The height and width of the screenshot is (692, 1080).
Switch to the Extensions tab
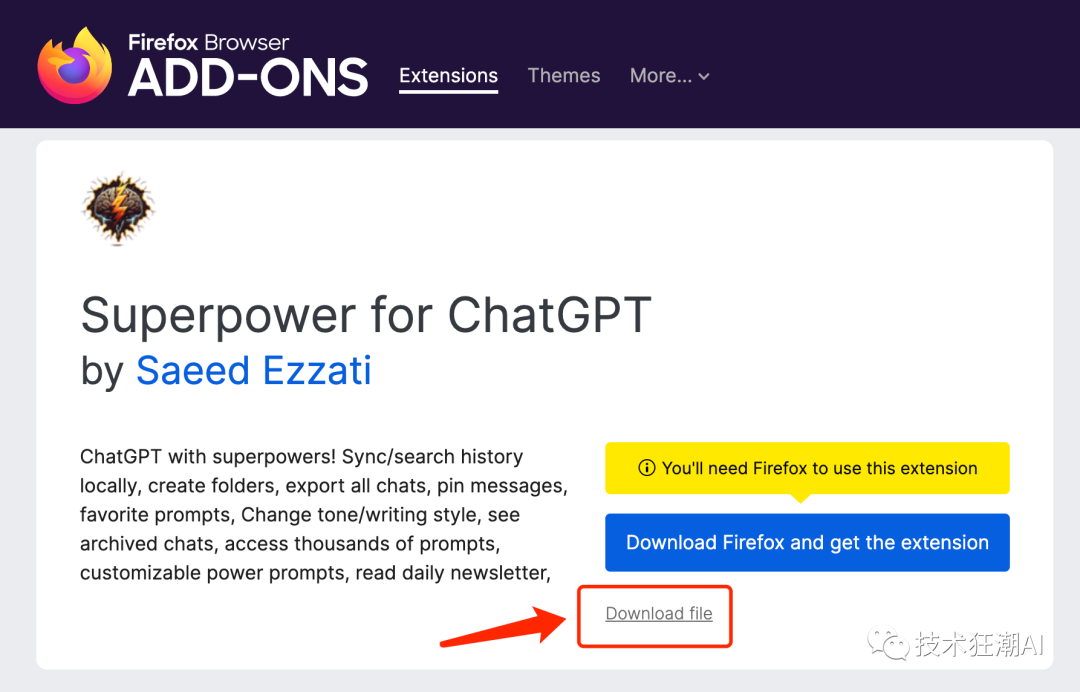[x=448, y=76]
